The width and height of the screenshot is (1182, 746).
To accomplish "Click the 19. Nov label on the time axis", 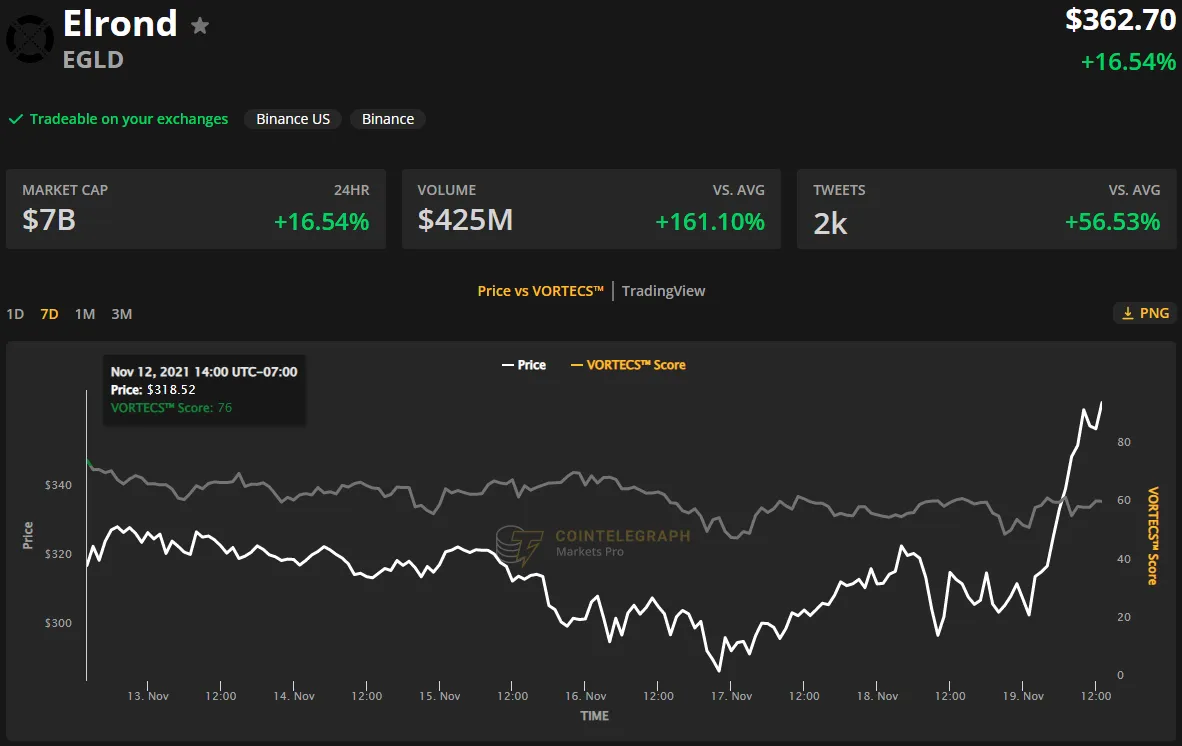I will 1023,696.
